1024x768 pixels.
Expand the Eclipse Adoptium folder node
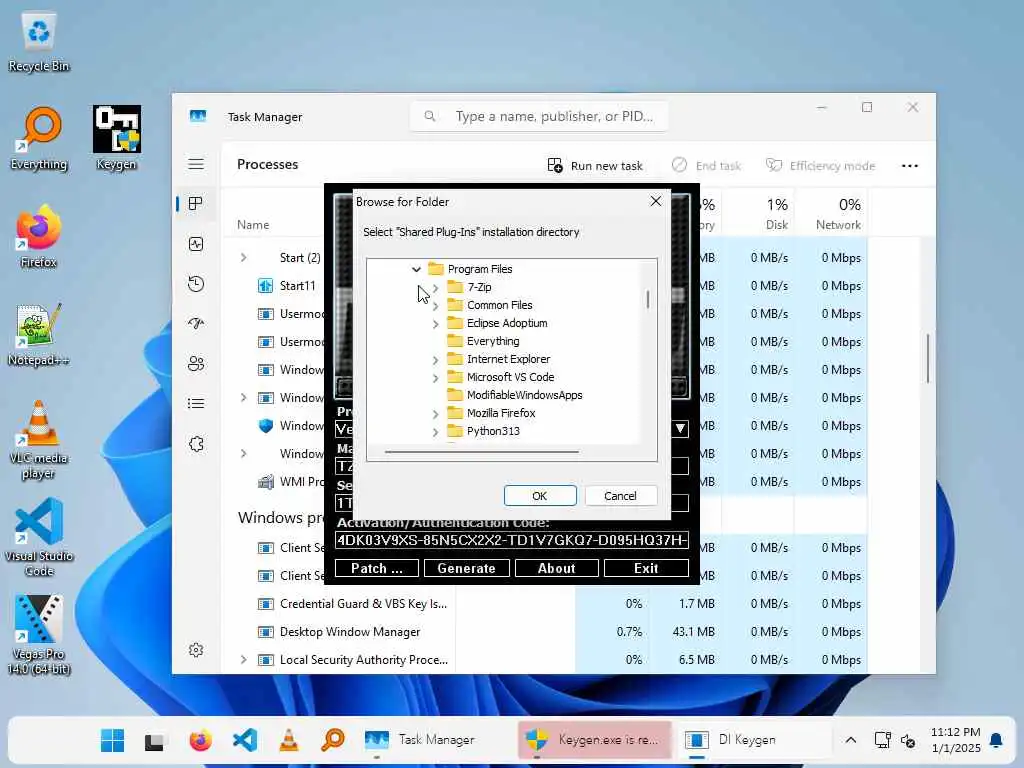436,323
